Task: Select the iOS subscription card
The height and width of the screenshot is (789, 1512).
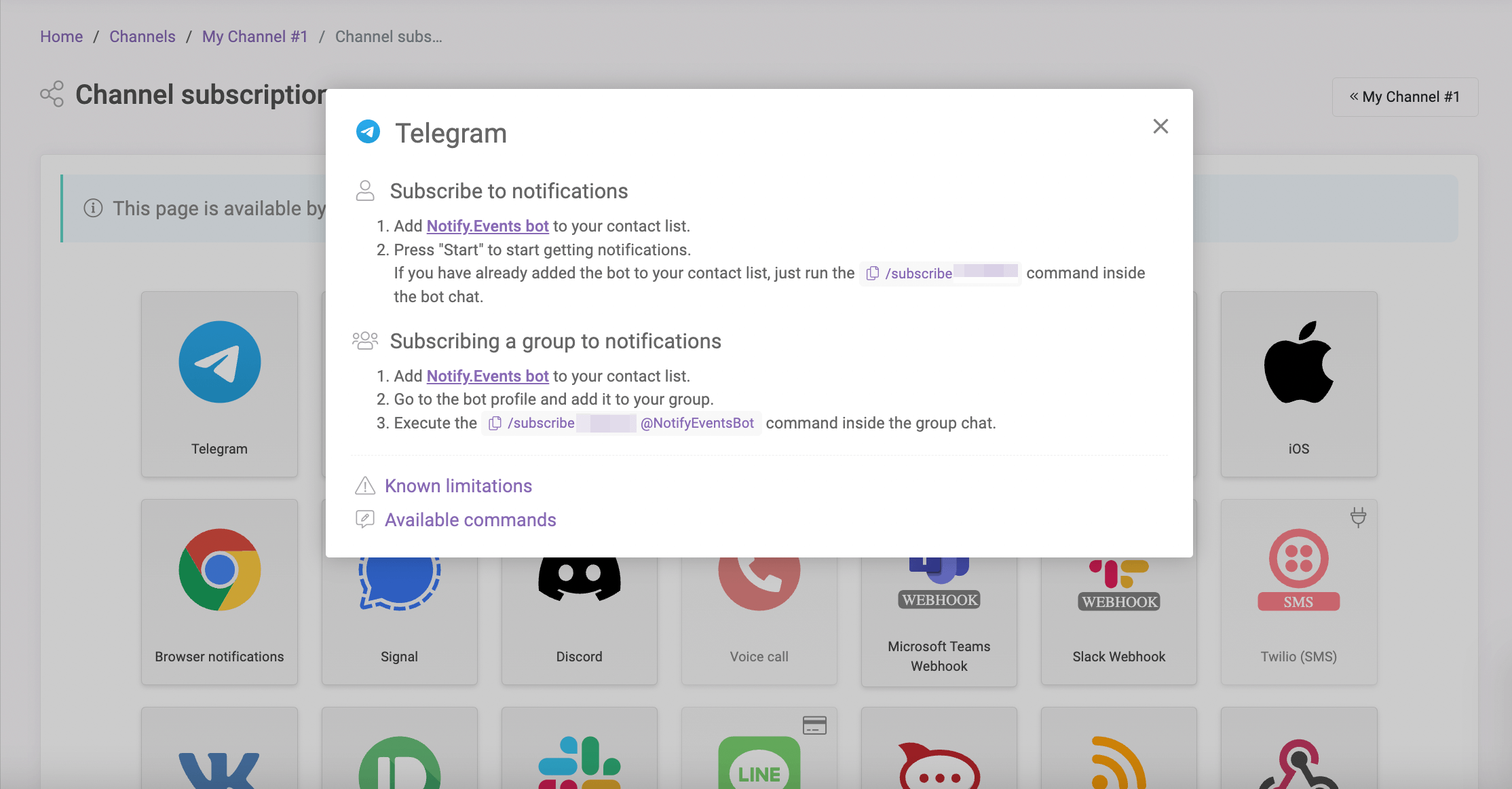Action: coord(1299,384)
